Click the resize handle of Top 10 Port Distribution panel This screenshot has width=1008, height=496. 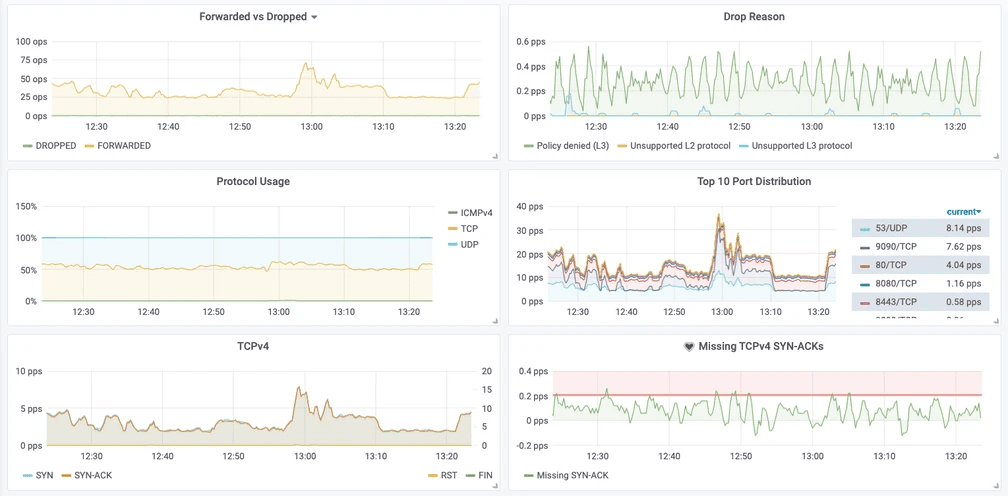[x=995, y=320]
